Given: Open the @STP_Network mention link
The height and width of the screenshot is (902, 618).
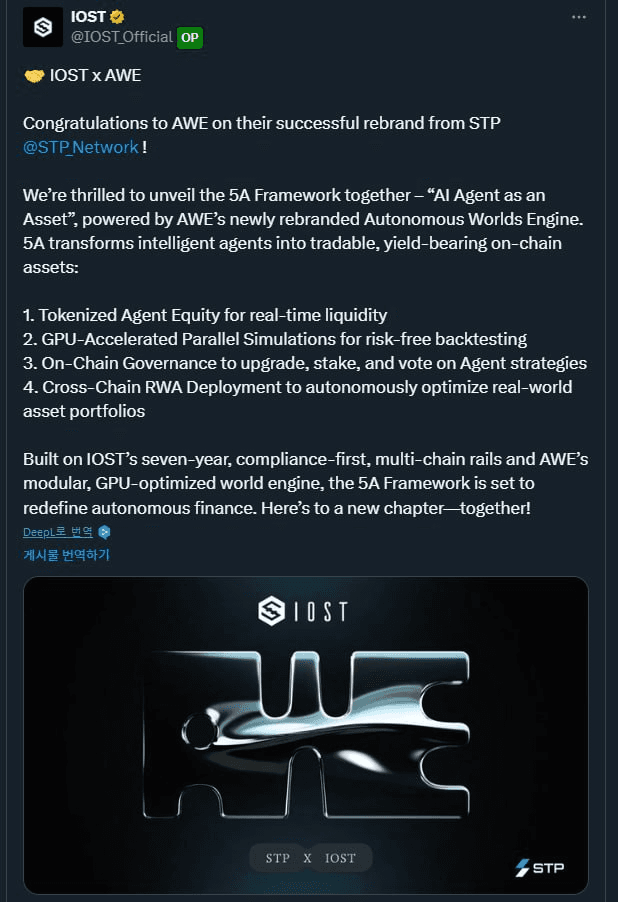Looking at the screenshot, I should (81, 147).
